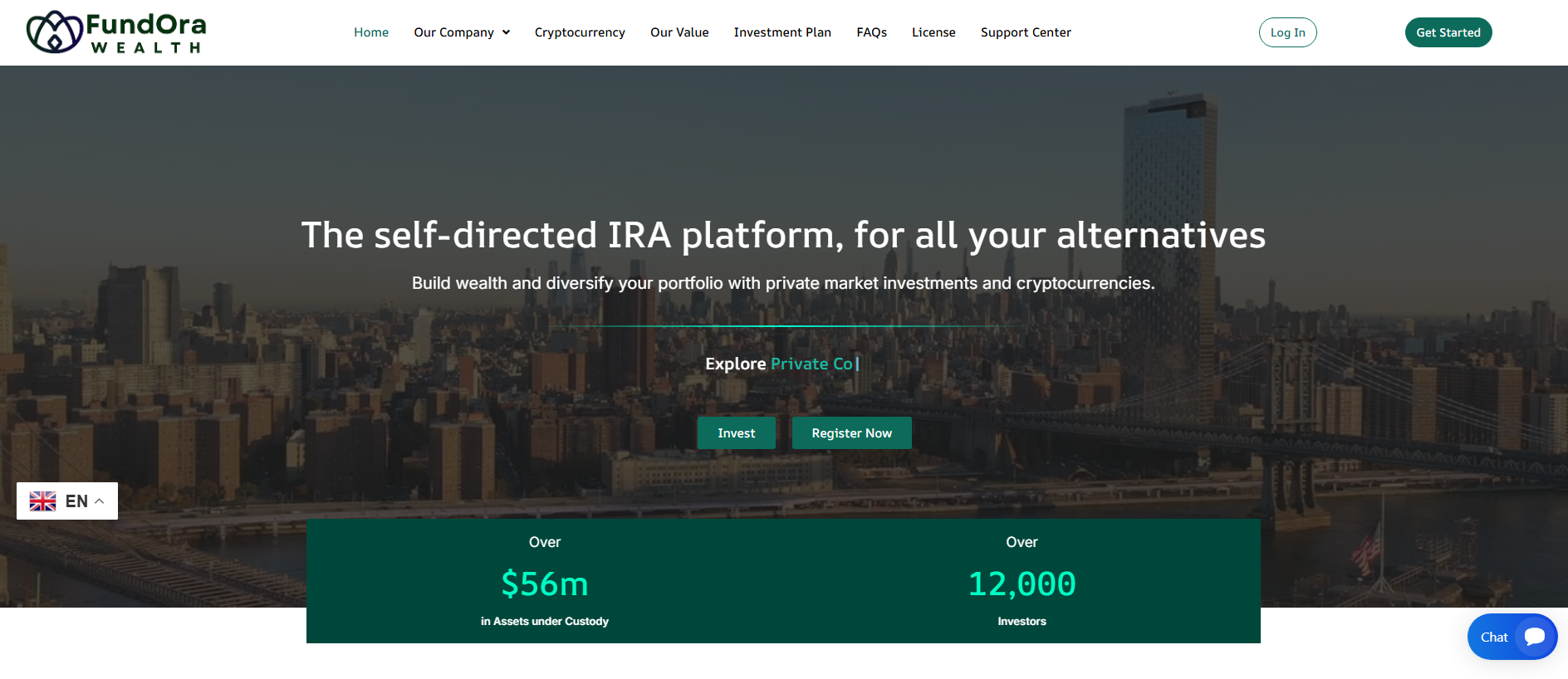Image resolution: width=1568 pixels, height=679 pixels.
Task: Open the Investment Plan menu item
Action: point(782,32)
